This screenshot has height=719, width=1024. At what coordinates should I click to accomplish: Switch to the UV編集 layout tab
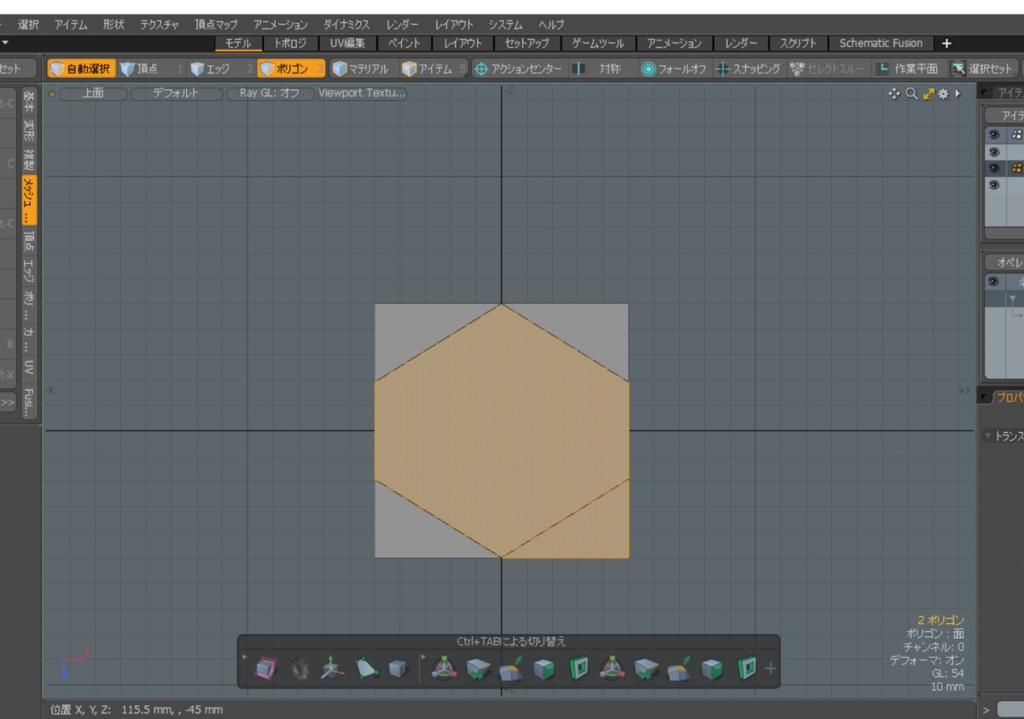tap(347, 43)
